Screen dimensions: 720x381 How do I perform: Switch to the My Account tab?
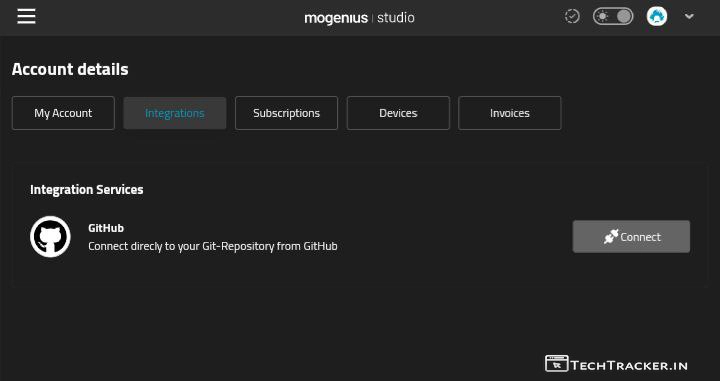tap(63, 113)
